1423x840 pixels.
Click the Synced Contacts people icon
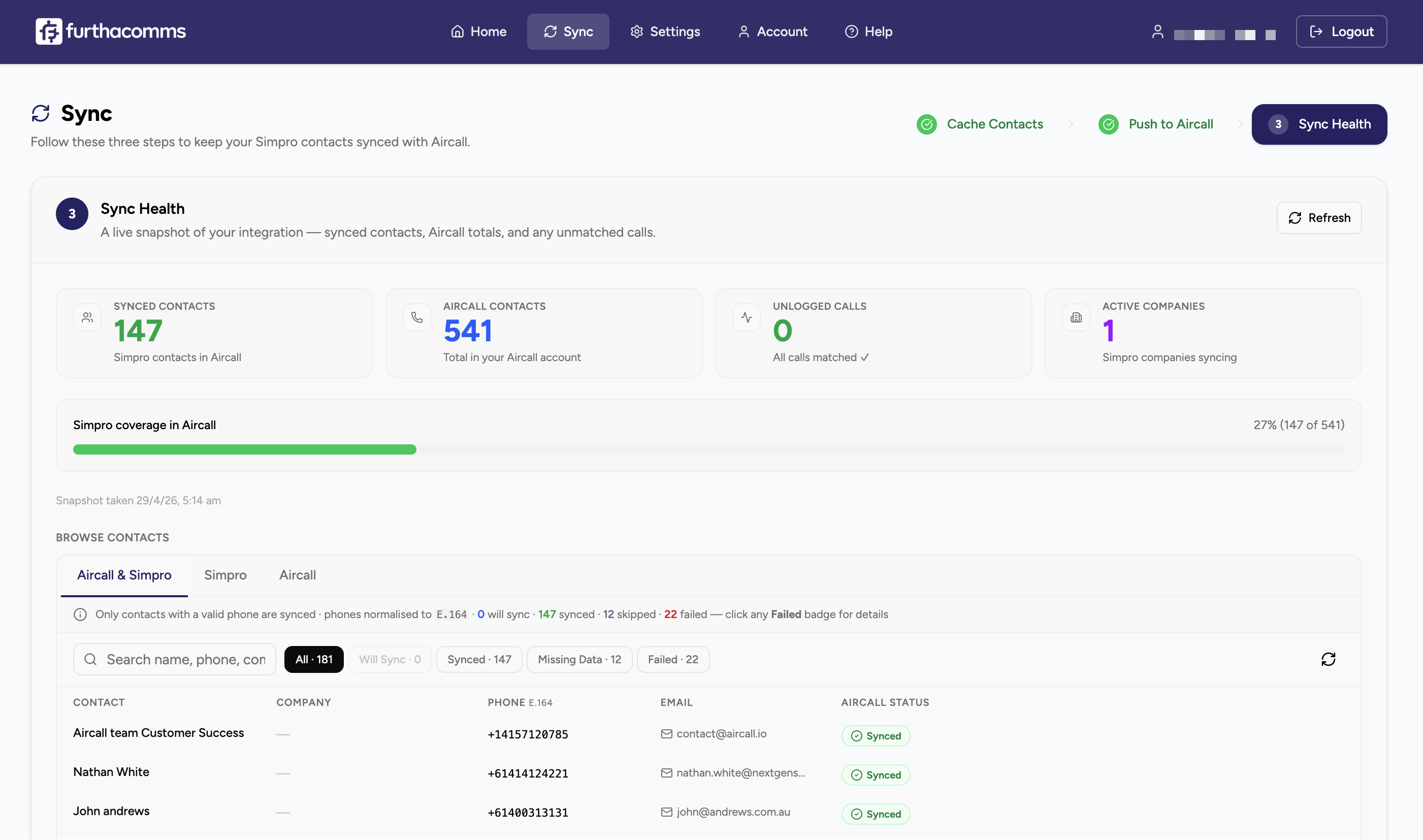[87, 317]
